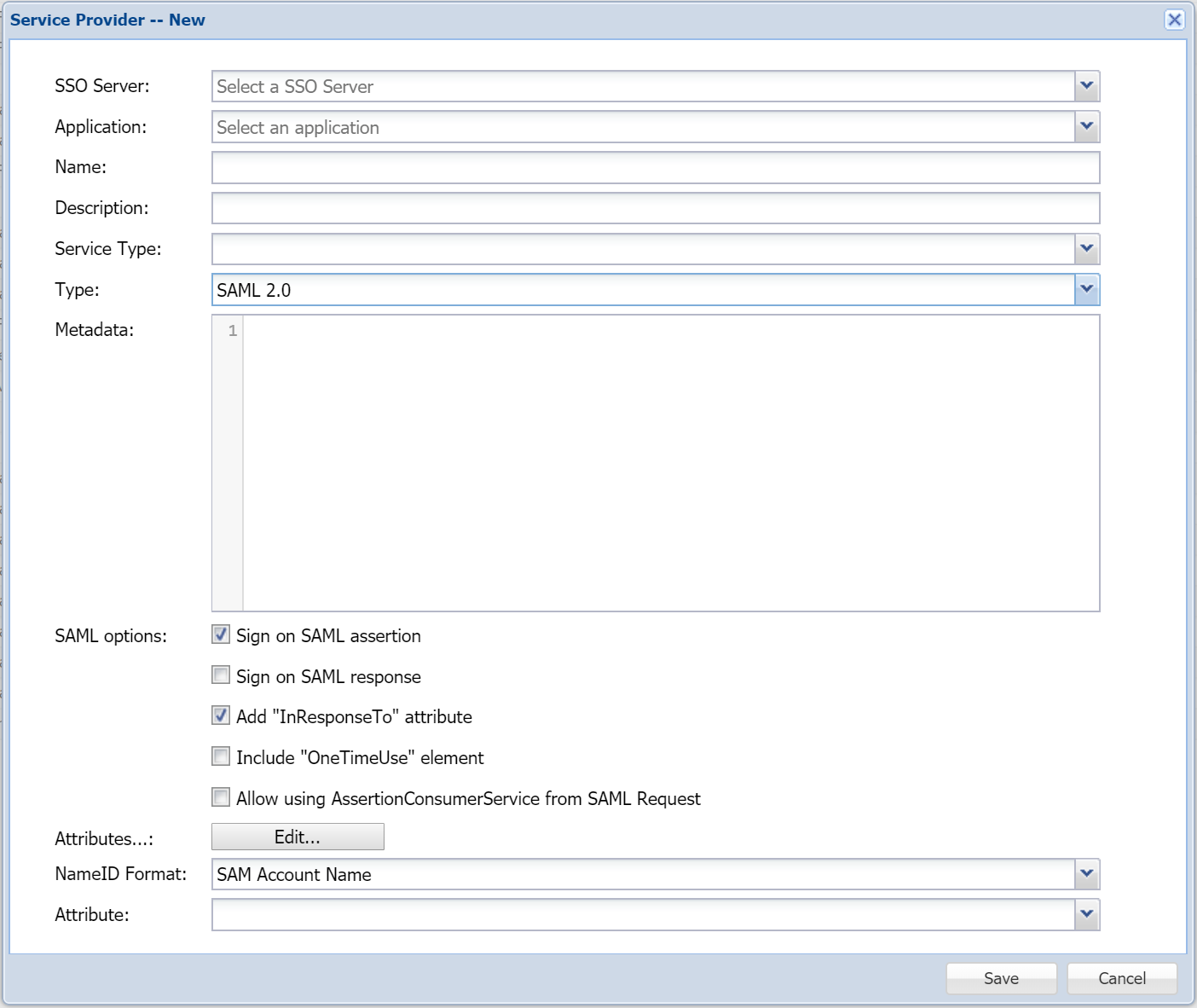Click the SSO Server combo box field

click(x=643, y=86)
